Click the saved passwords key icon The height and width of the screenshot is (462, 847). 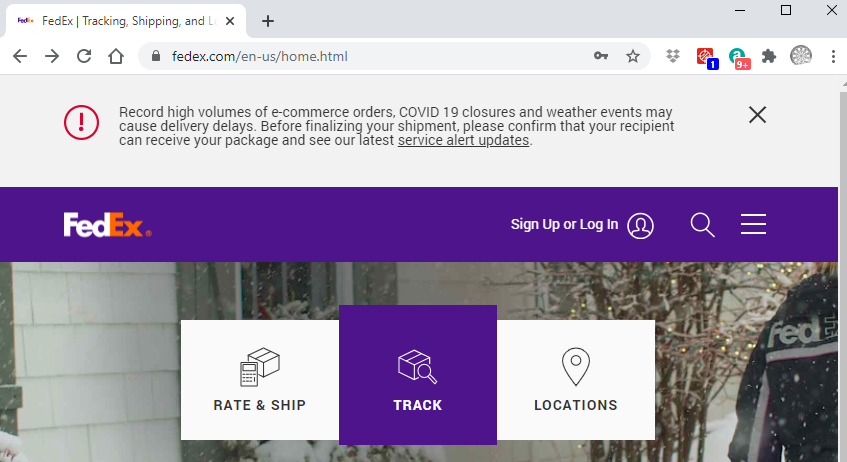tap(601, 57)
